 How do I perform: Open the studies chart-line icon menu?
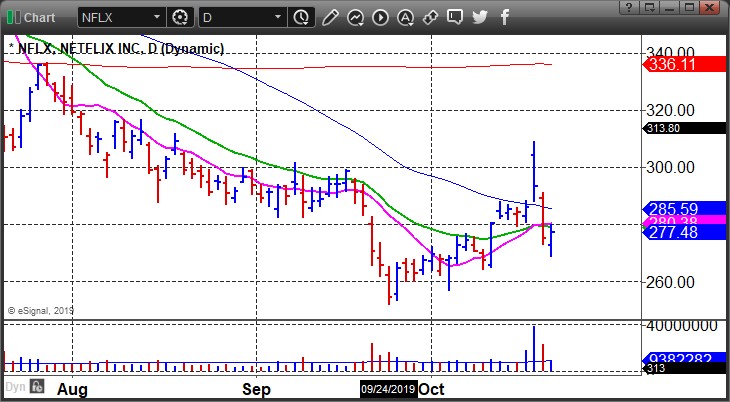point(355,18)
